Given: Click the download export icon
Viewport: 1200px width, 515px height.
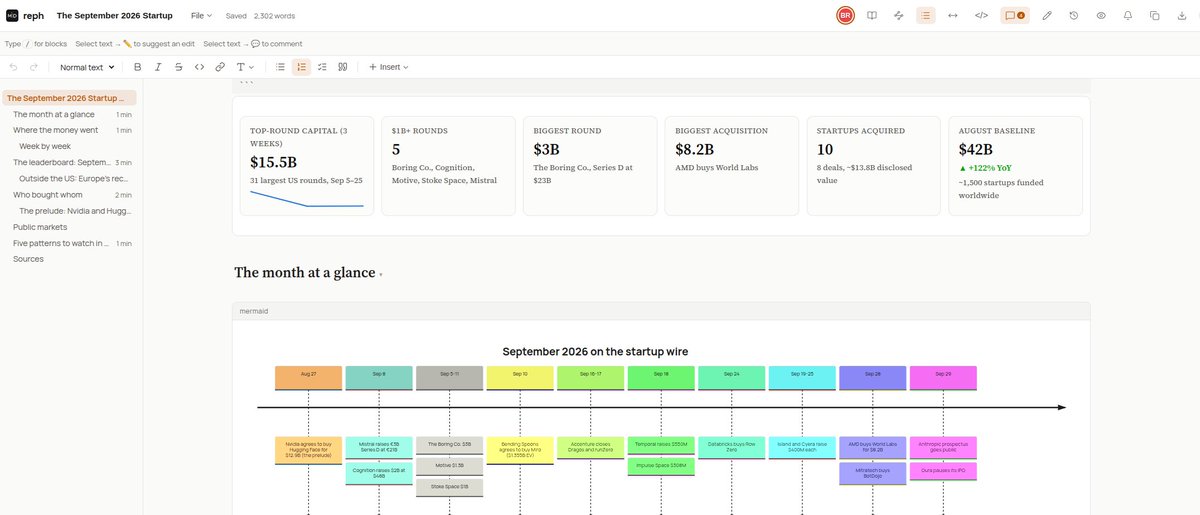Looking at the screenshot, I should click(1182, 16).
